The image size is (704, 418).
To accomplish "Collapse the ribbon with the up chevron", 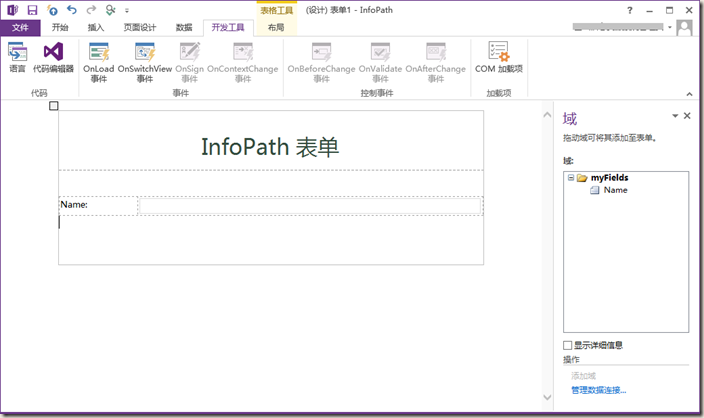I will point(689,94).
